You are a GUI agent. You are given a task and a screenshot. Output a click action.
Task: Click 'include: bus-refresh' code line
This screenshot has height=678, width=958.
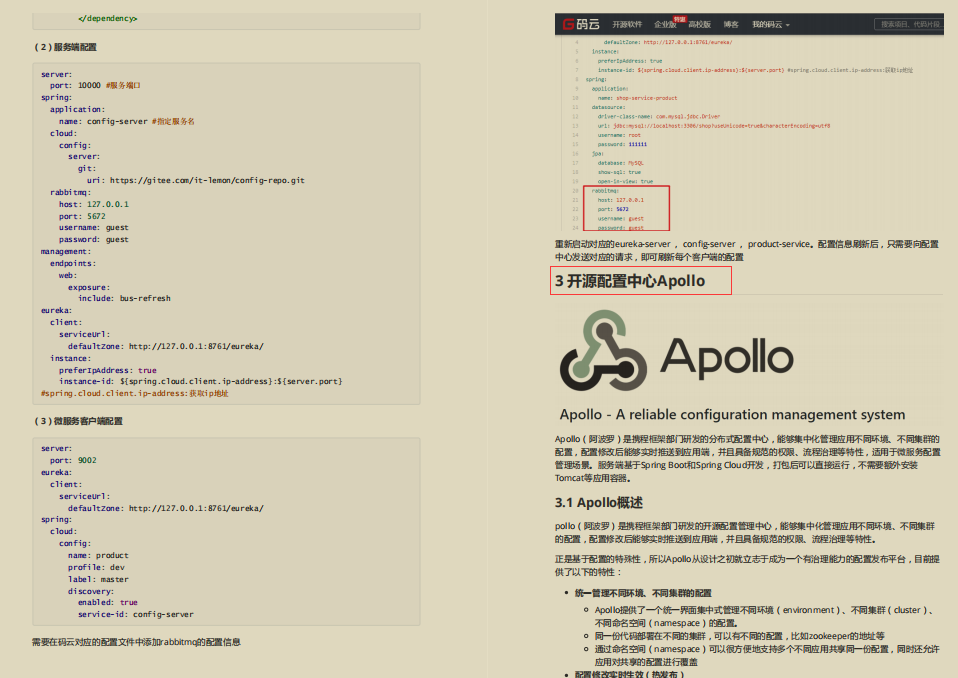click(124, 298)
